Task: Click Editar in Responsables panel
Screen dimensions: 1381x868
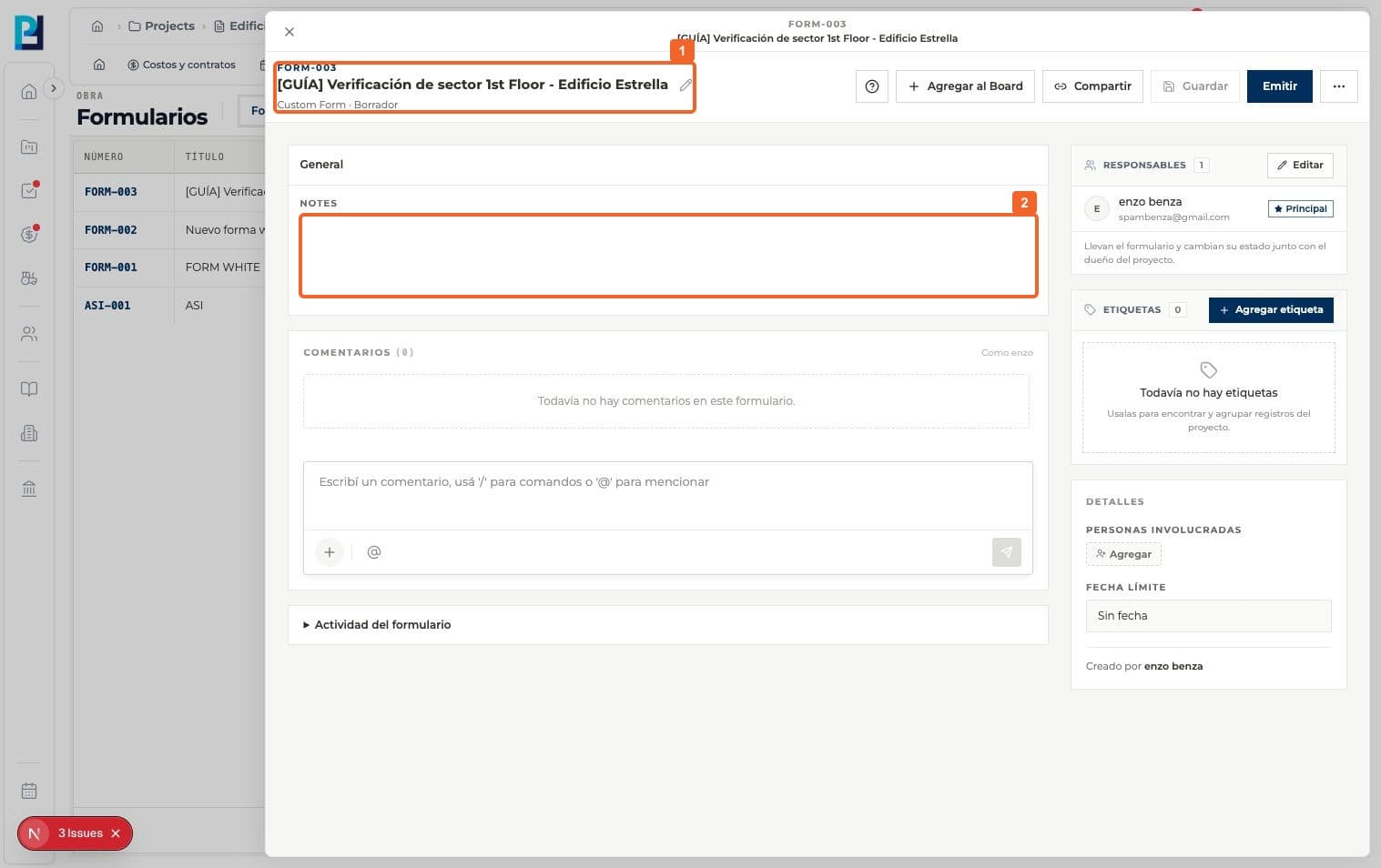Action: (1300, 165)
